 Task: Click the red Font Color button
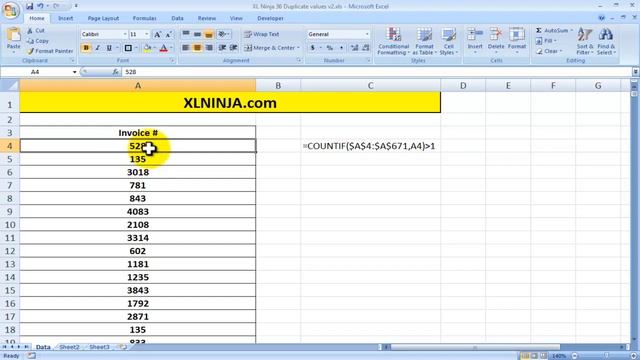click(x=163, y=48)
